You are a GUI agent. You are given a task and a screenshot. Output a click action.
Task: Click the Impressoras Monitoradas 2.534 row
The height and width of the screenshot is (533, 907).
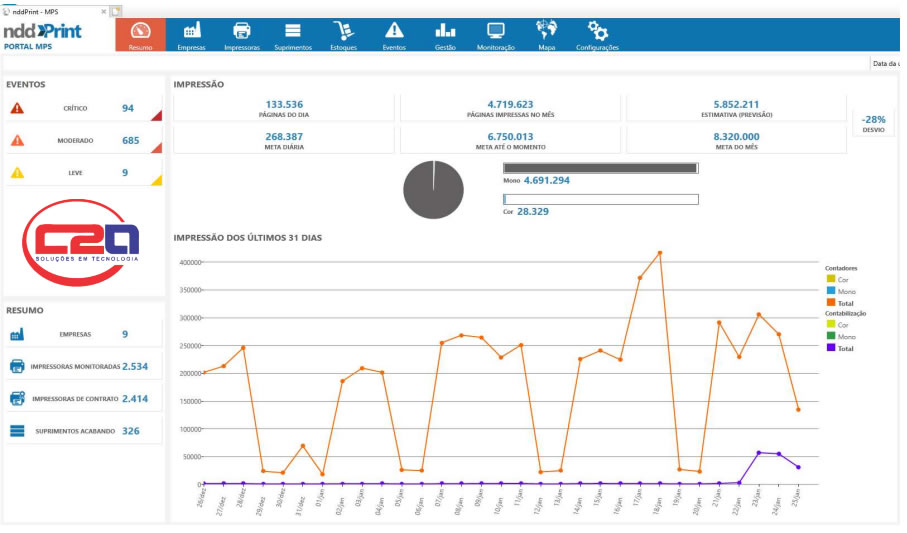[x=83, y=366]
